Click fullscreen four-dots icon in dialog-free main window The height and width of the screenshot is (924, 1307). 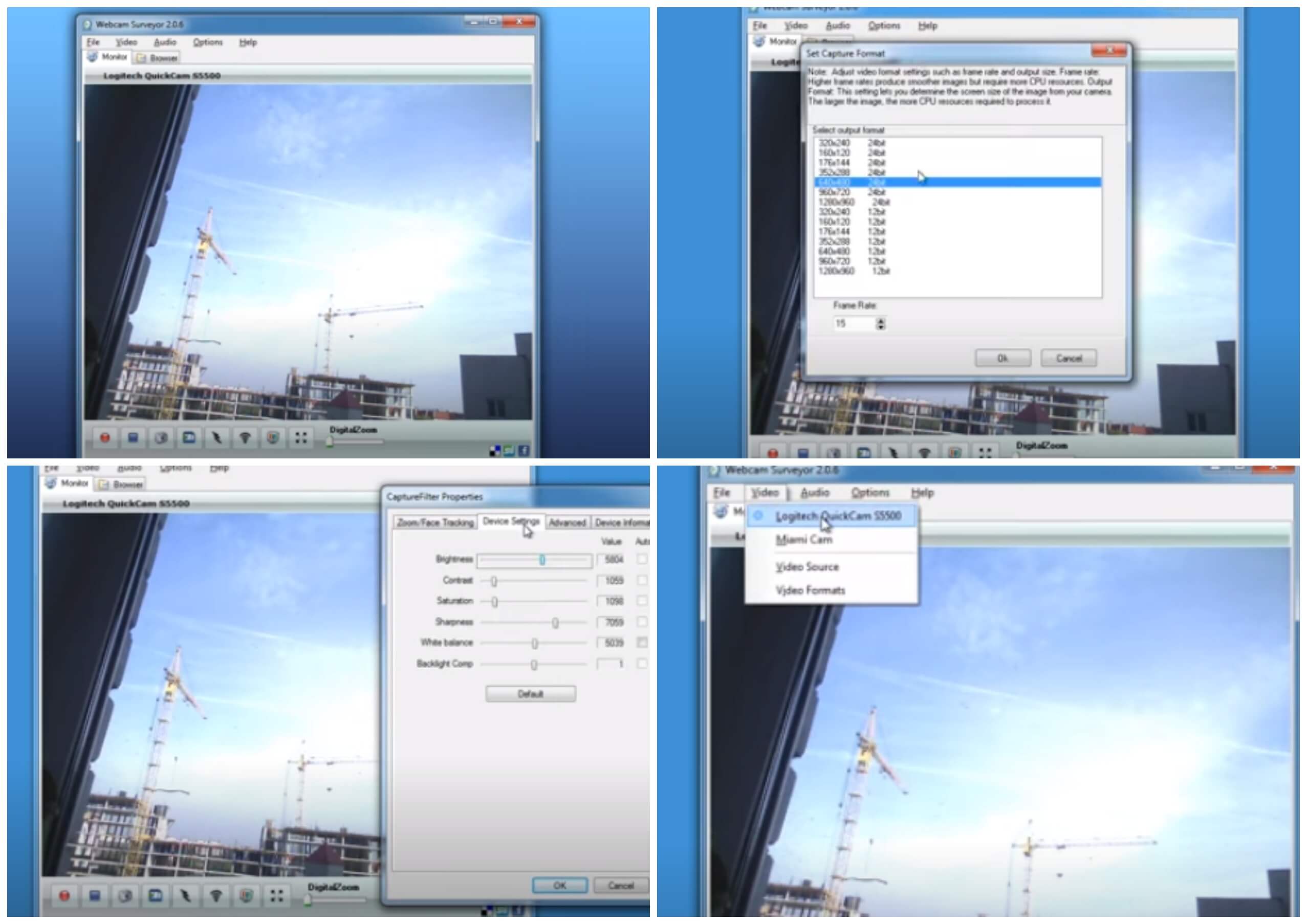point(301,437)
